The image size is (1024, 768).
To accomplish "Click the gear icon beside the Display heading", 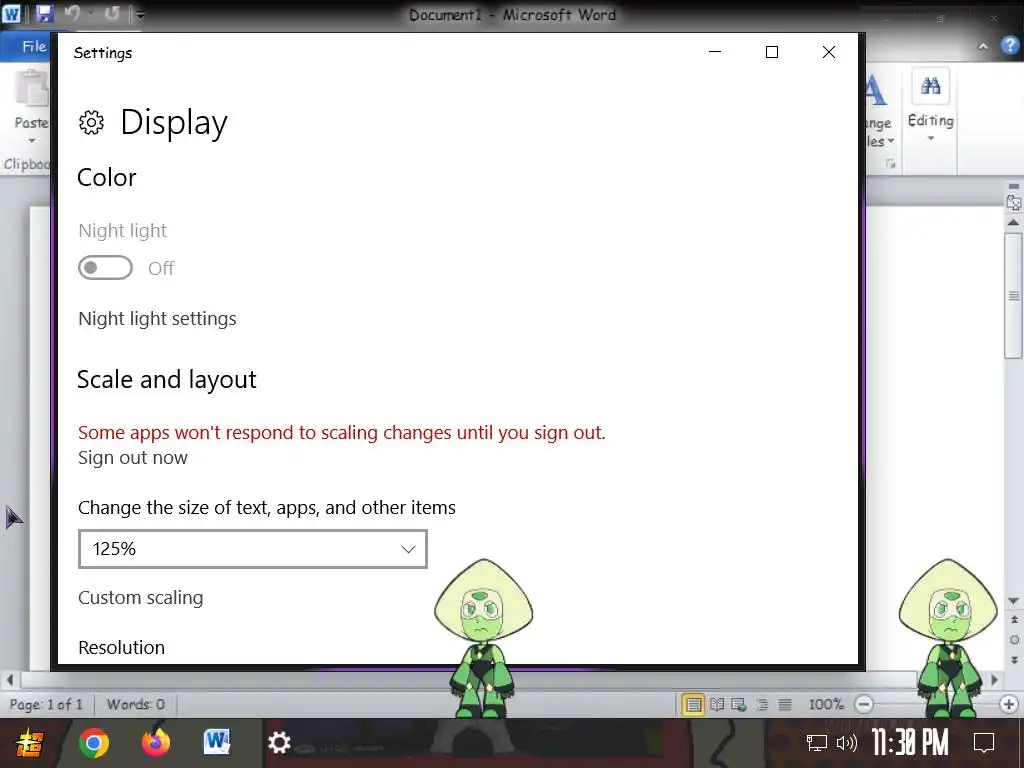I will coord(91,123).
